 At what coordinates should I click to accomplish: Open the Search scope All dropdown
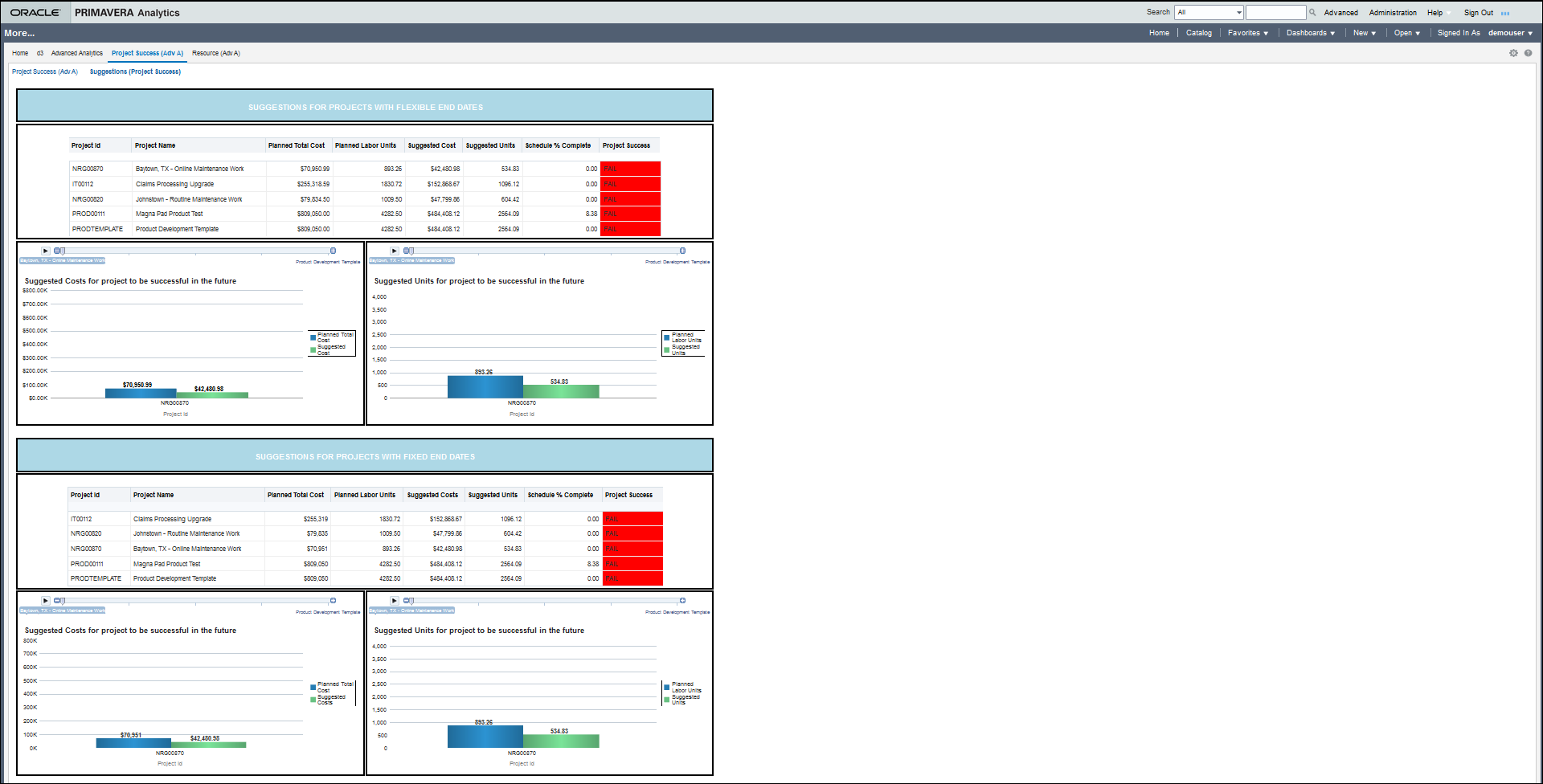tap(1208, 12)
